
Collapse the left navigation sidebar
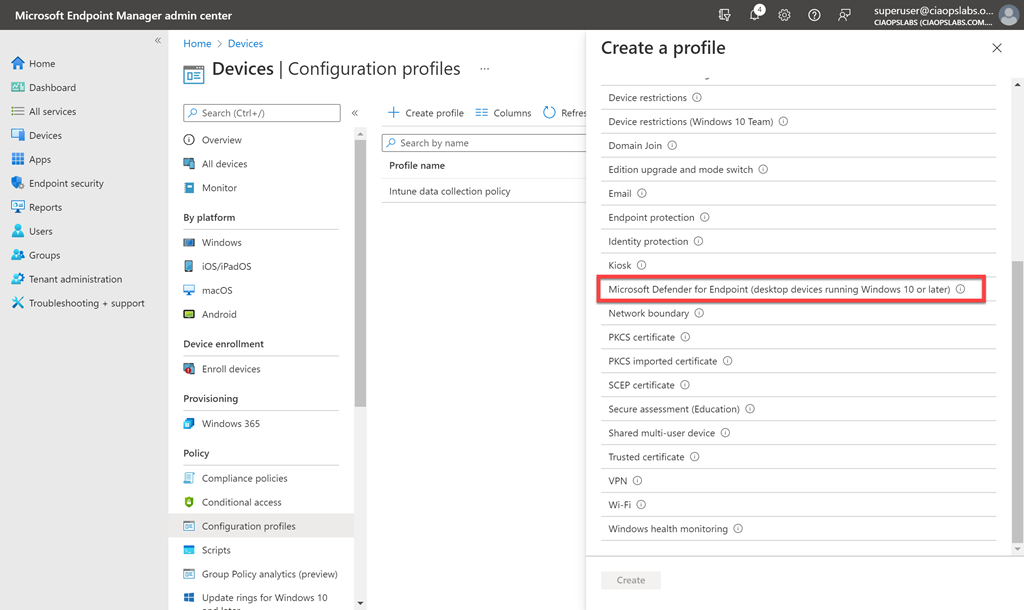[157, 40]
